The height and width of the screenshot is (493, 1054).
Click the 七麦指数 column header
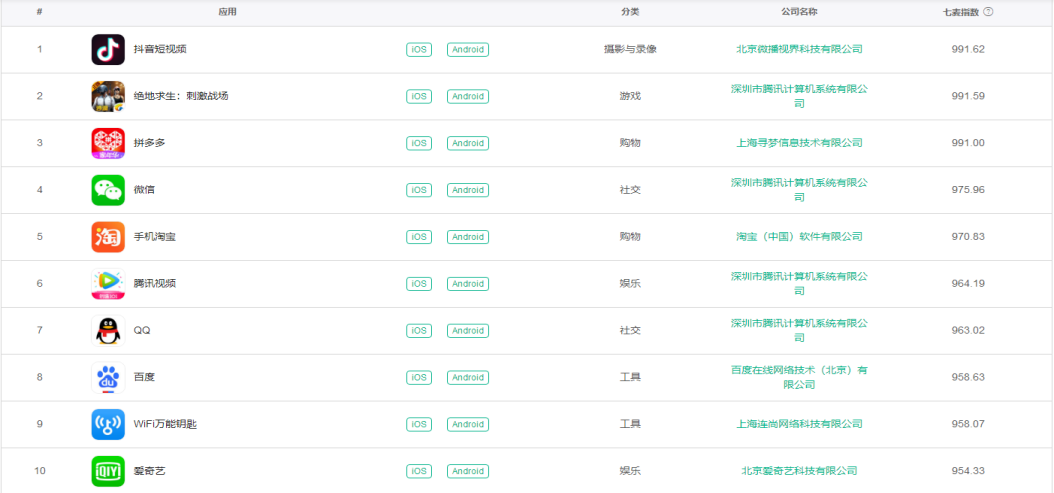tap(961, 12)
